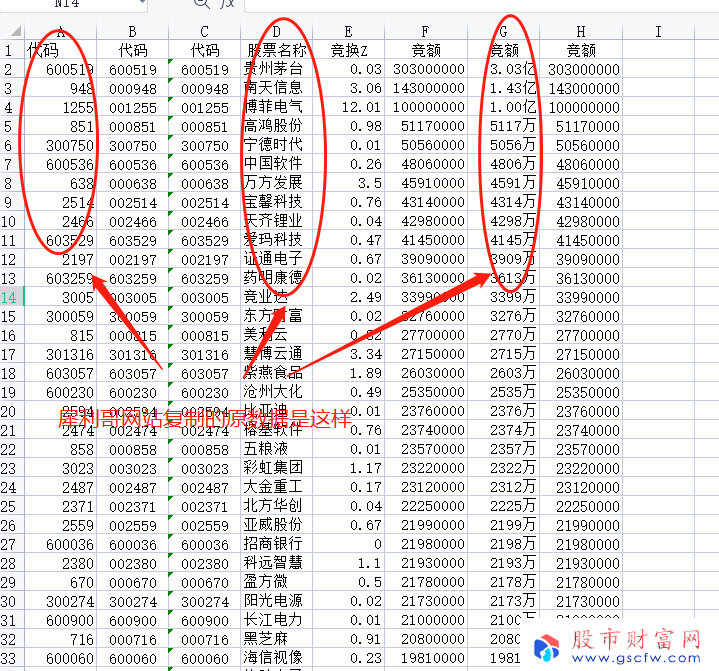This screenshot has height=671, width=719.
Task: Select the cell 博菲电气
Action: click(x=277, y=107)
